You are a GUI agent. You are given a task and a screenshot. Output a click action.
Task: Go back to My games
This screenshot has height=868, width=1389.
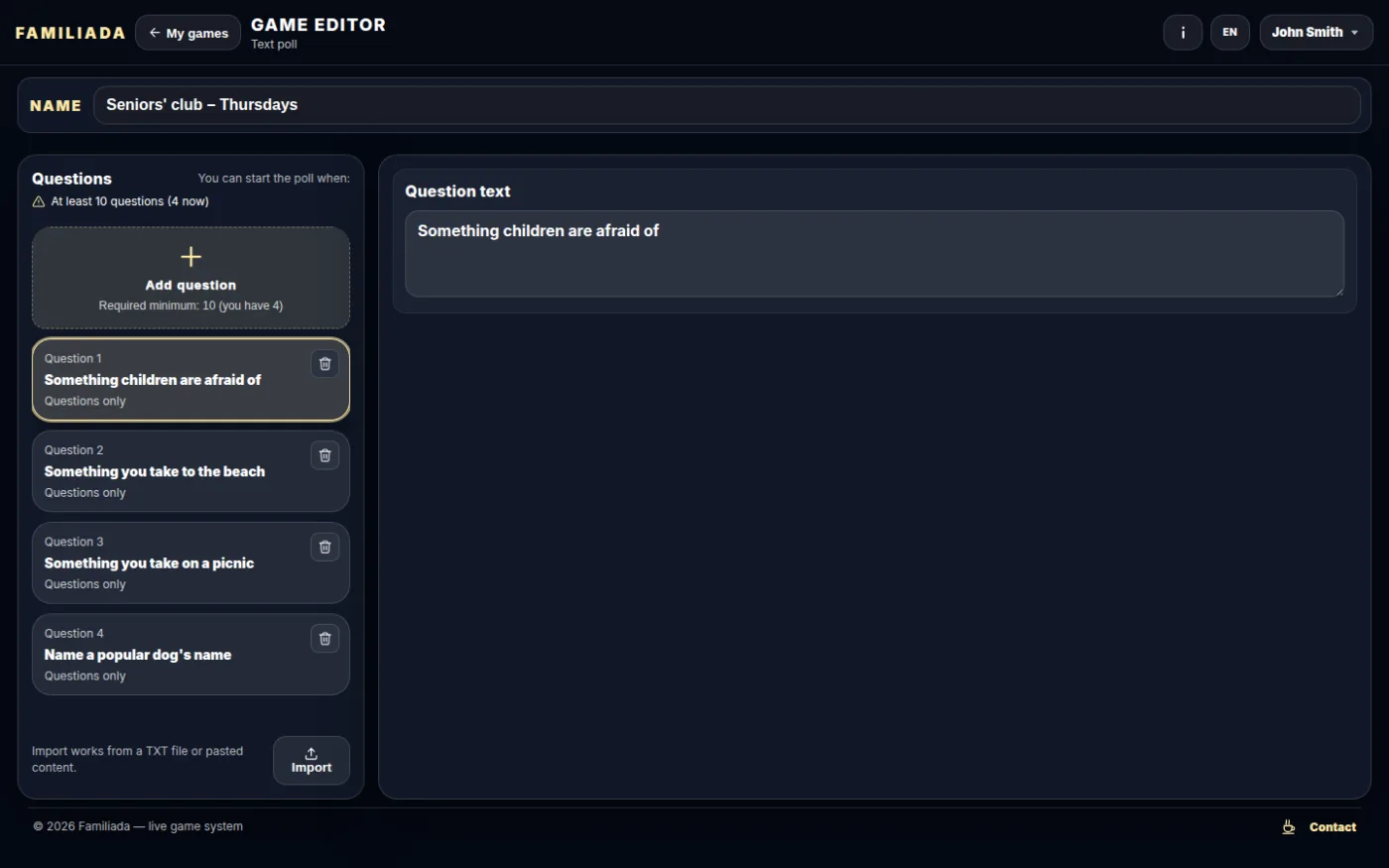point(188,33)
